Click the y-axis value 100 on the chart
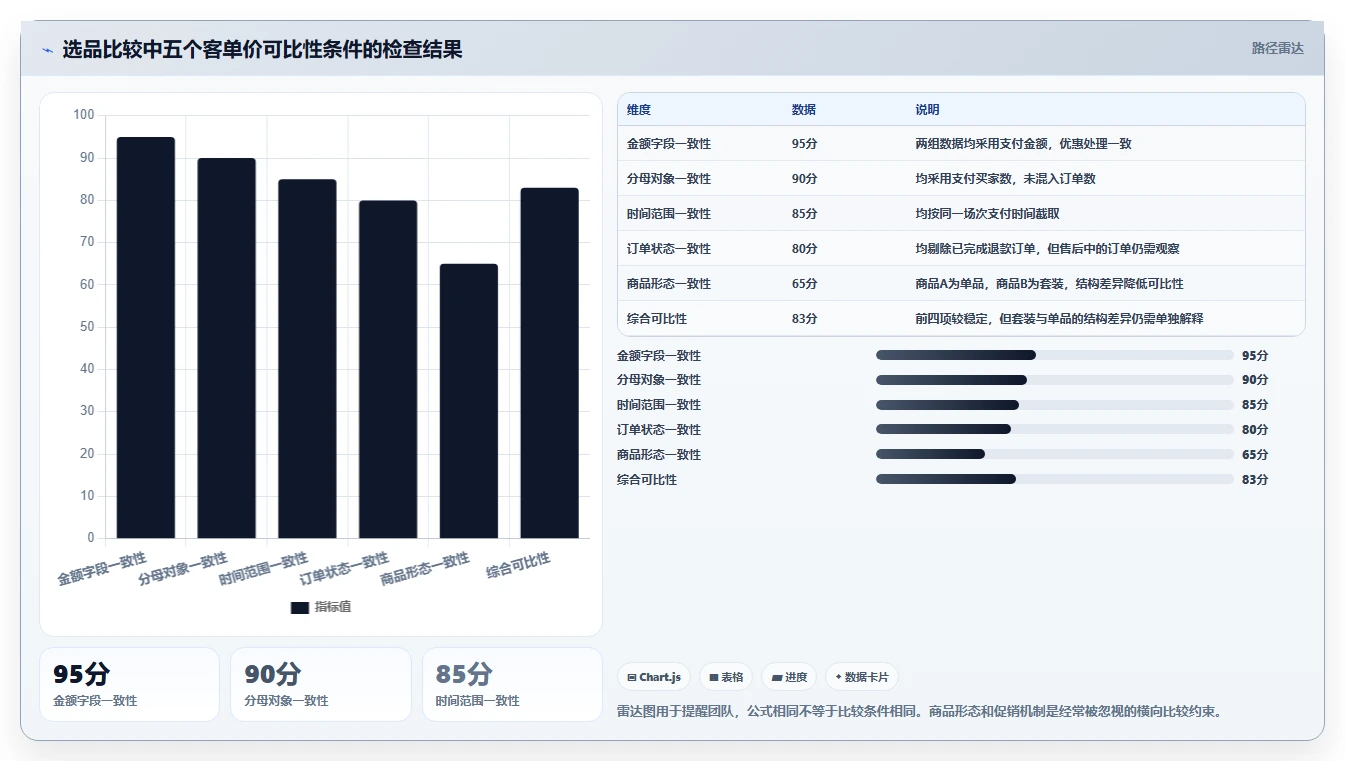 click(84, 115)
